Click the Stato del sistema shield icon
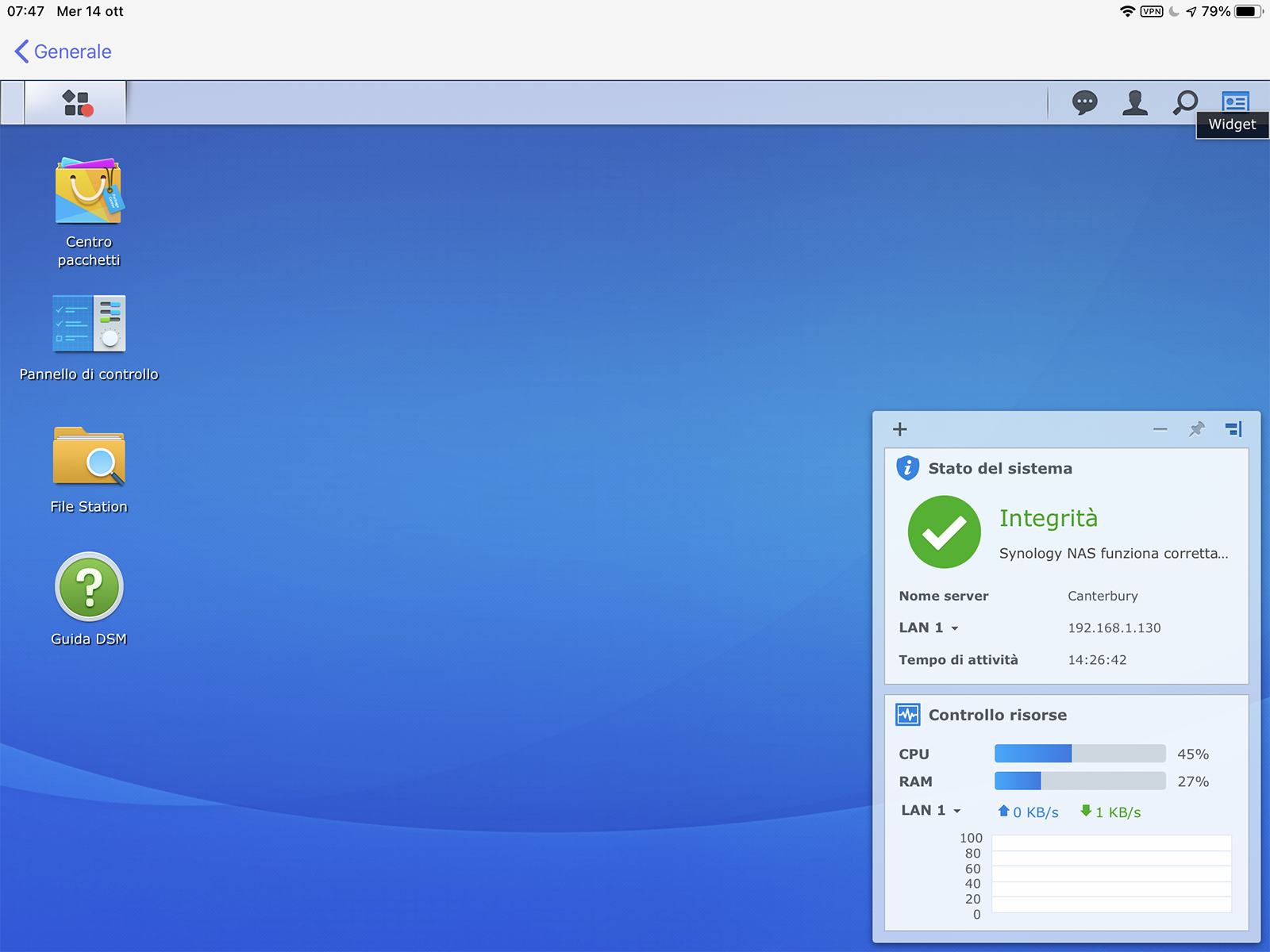The image size is (1270, 952). tap(907, 468)
